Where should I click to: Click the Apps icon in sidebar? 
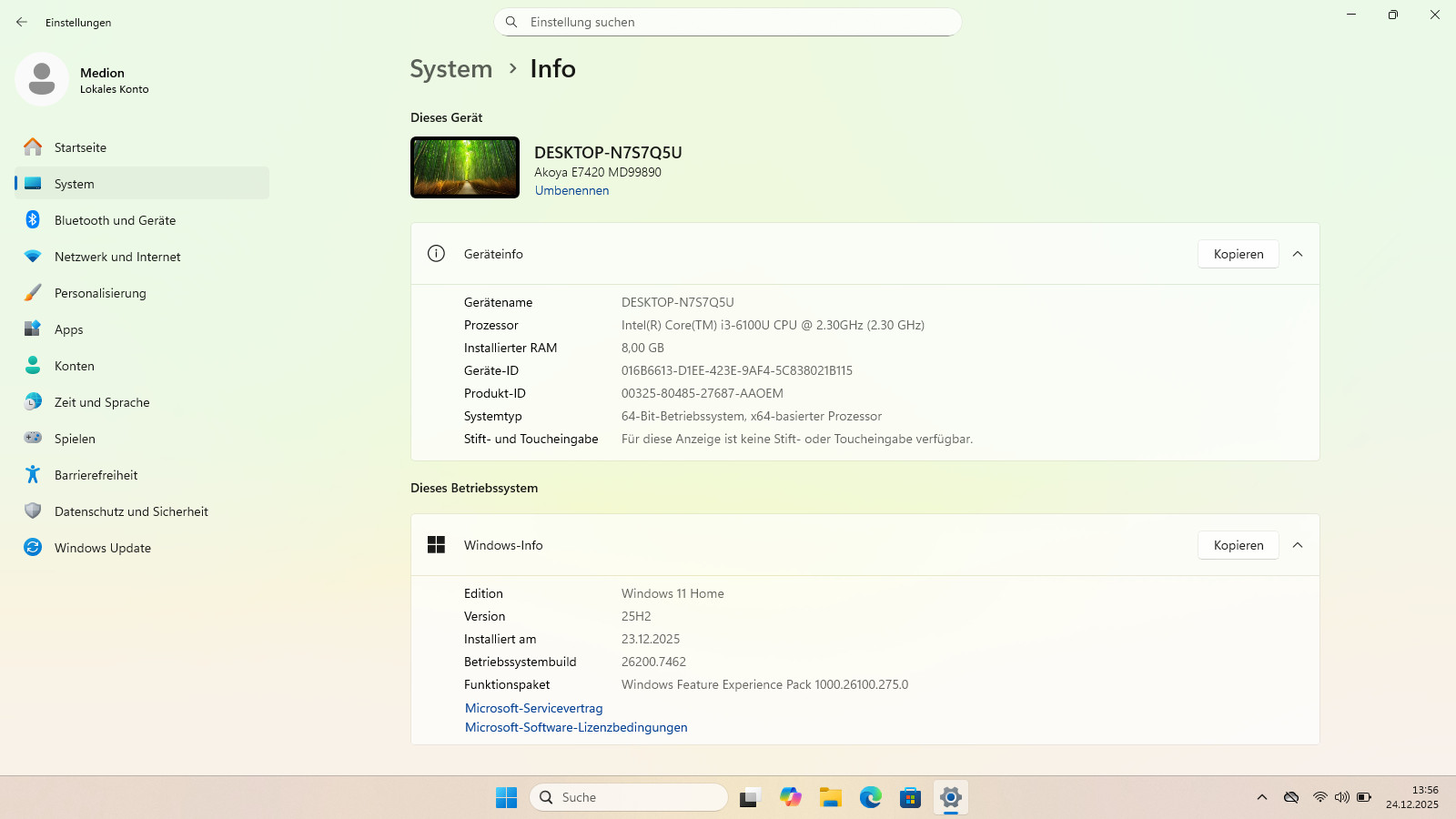coord(33,329)
